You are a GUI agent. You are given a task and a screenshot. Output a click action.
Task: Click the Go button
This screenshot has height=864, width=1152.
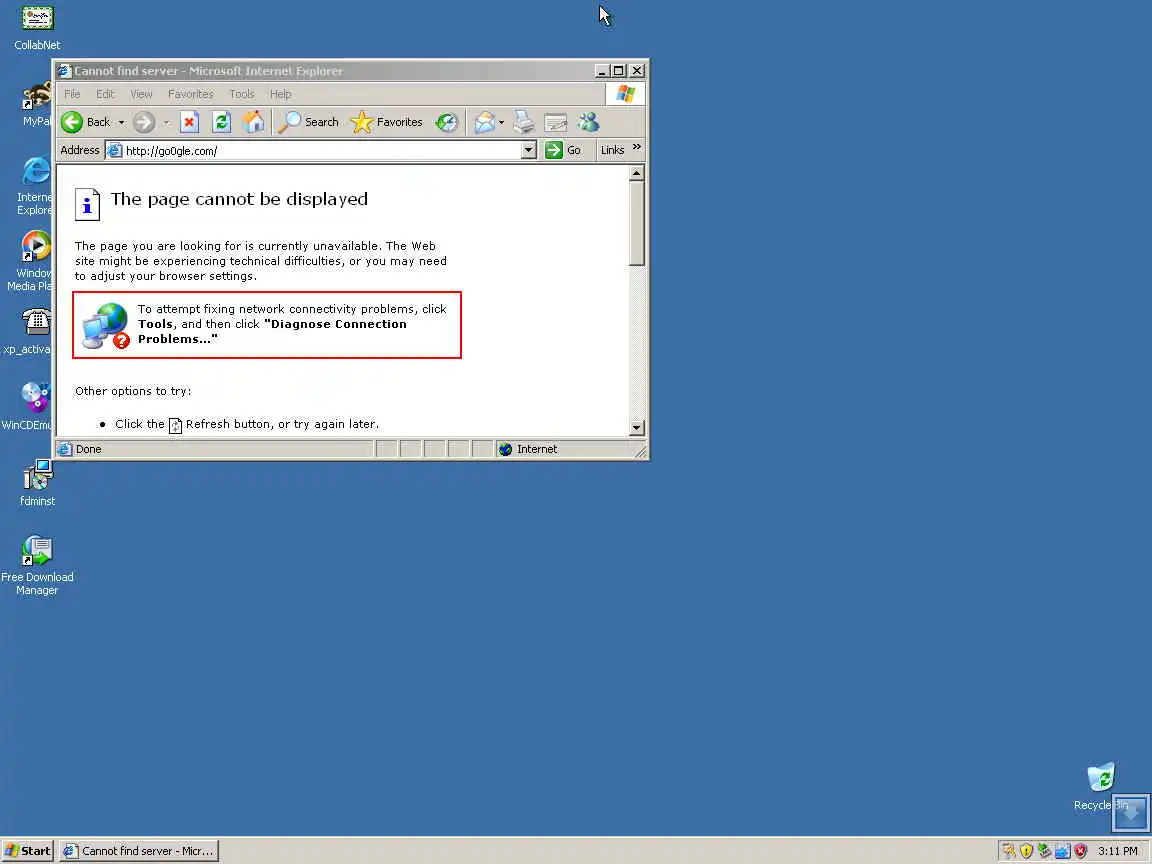click(563, 151)
